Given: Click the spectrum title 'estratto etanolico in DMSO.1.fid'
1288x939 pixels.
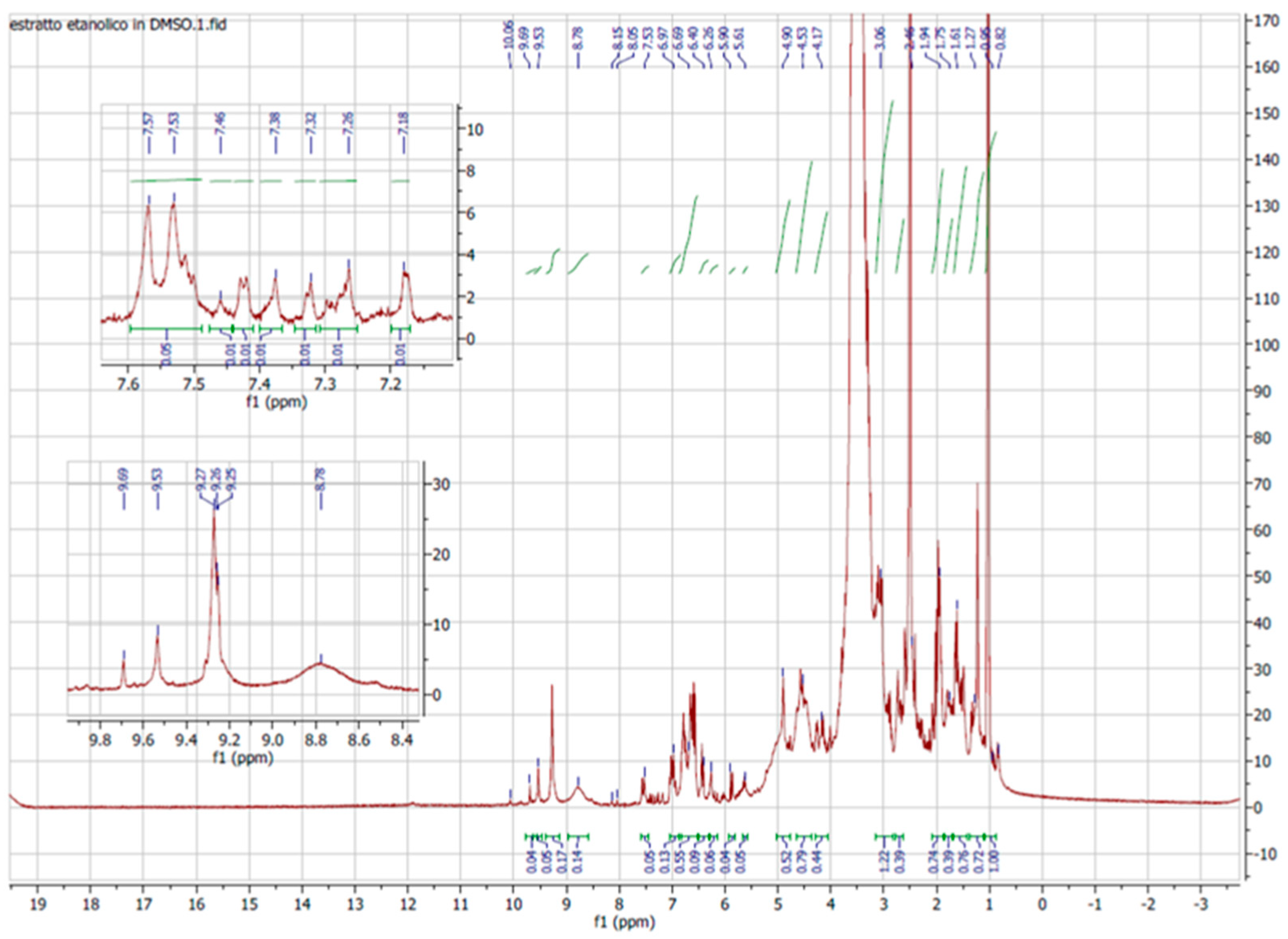Looking at the screenshot, I should (118, 25).
